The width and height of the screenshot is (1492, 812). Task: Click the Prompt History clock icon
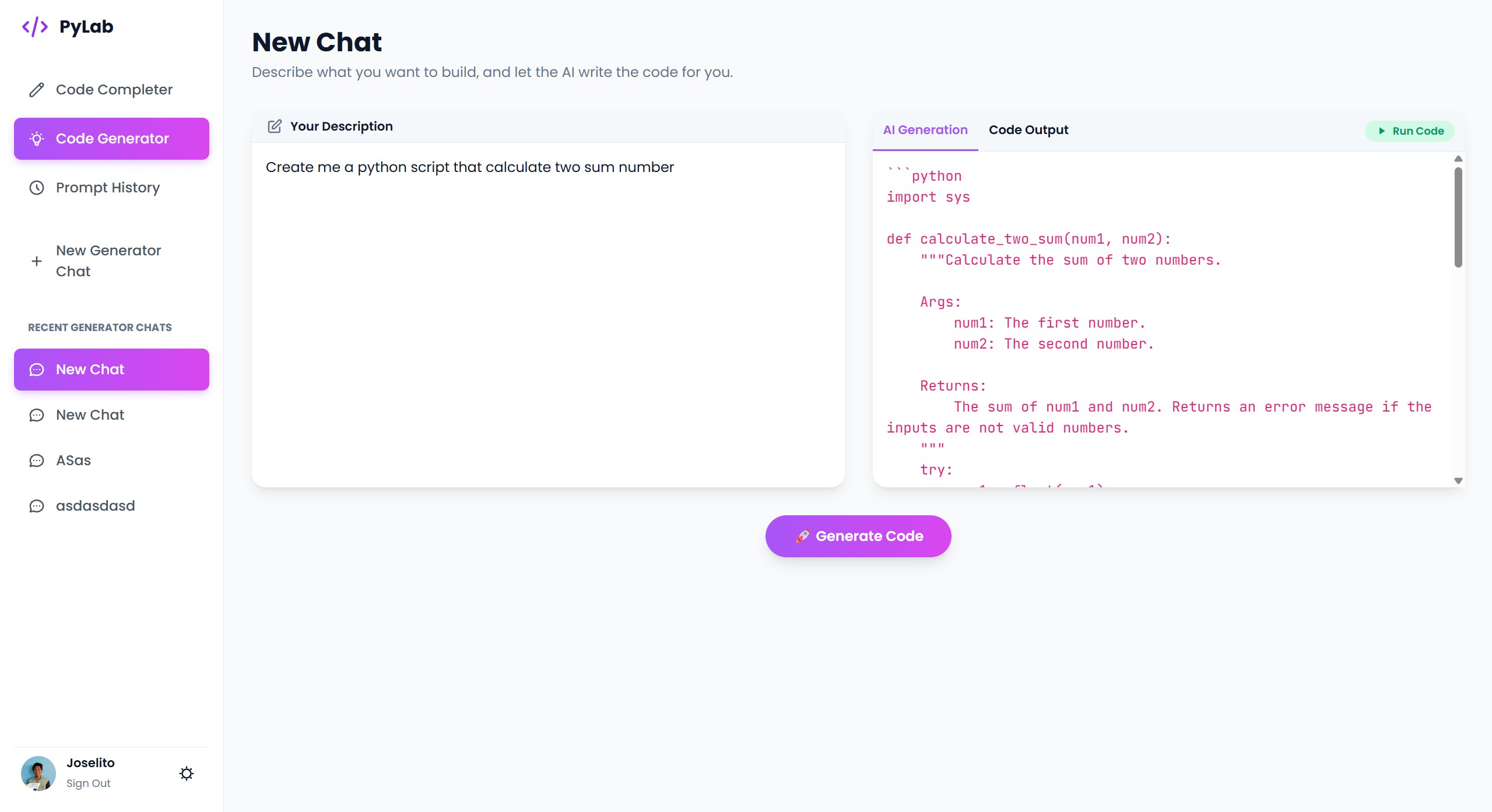37,188
